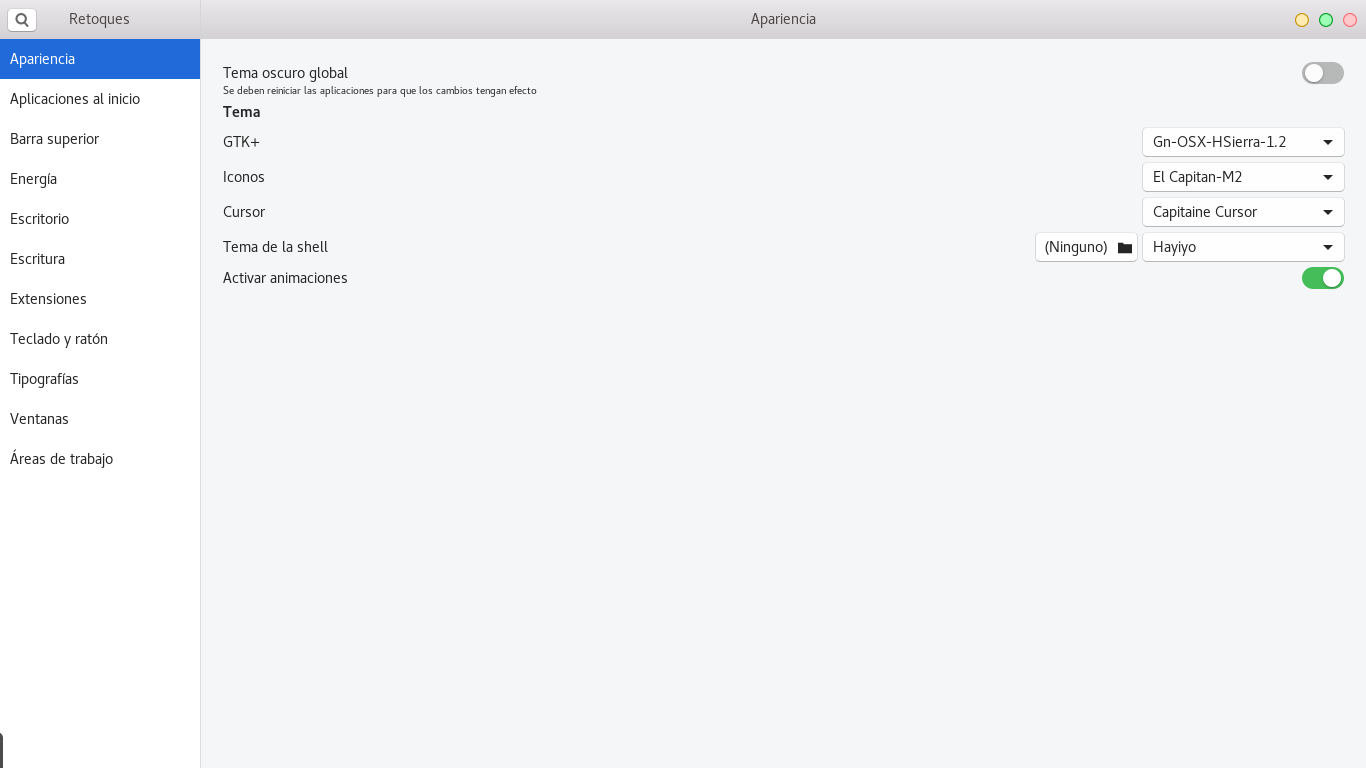Click the folder icon next to (Ninguno)

click(1125, 248)
